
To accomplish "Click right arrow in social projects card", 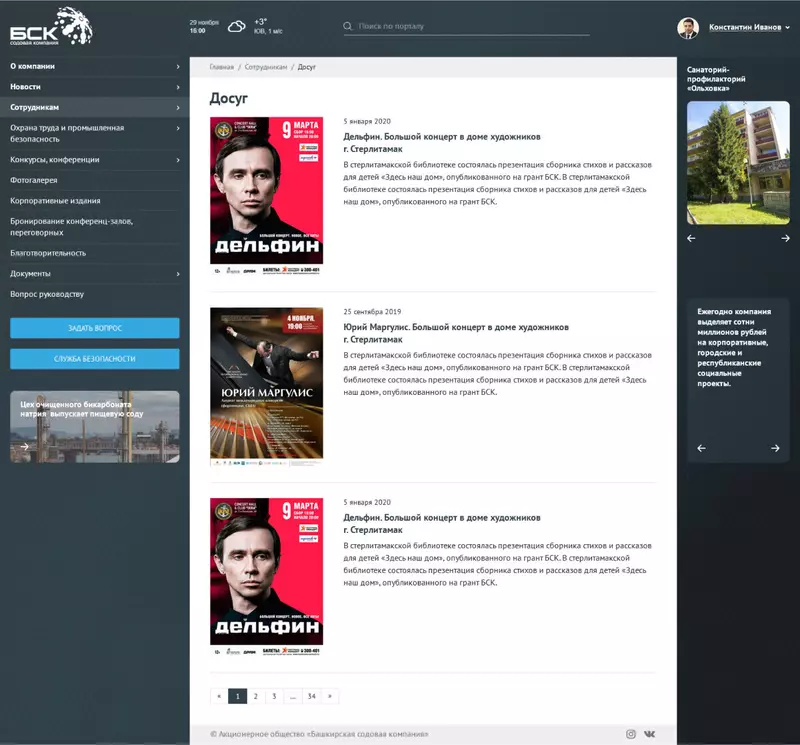I will [x=775, y=448].
